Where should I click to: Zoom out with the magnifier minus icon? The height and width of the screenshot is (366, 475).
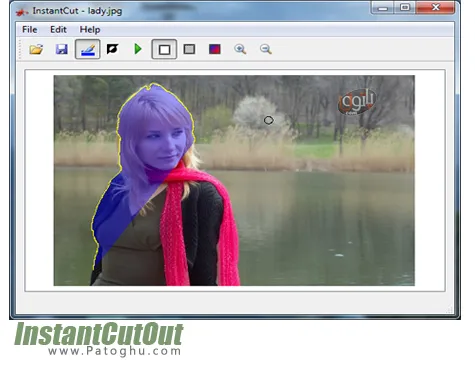pos(266,49)
